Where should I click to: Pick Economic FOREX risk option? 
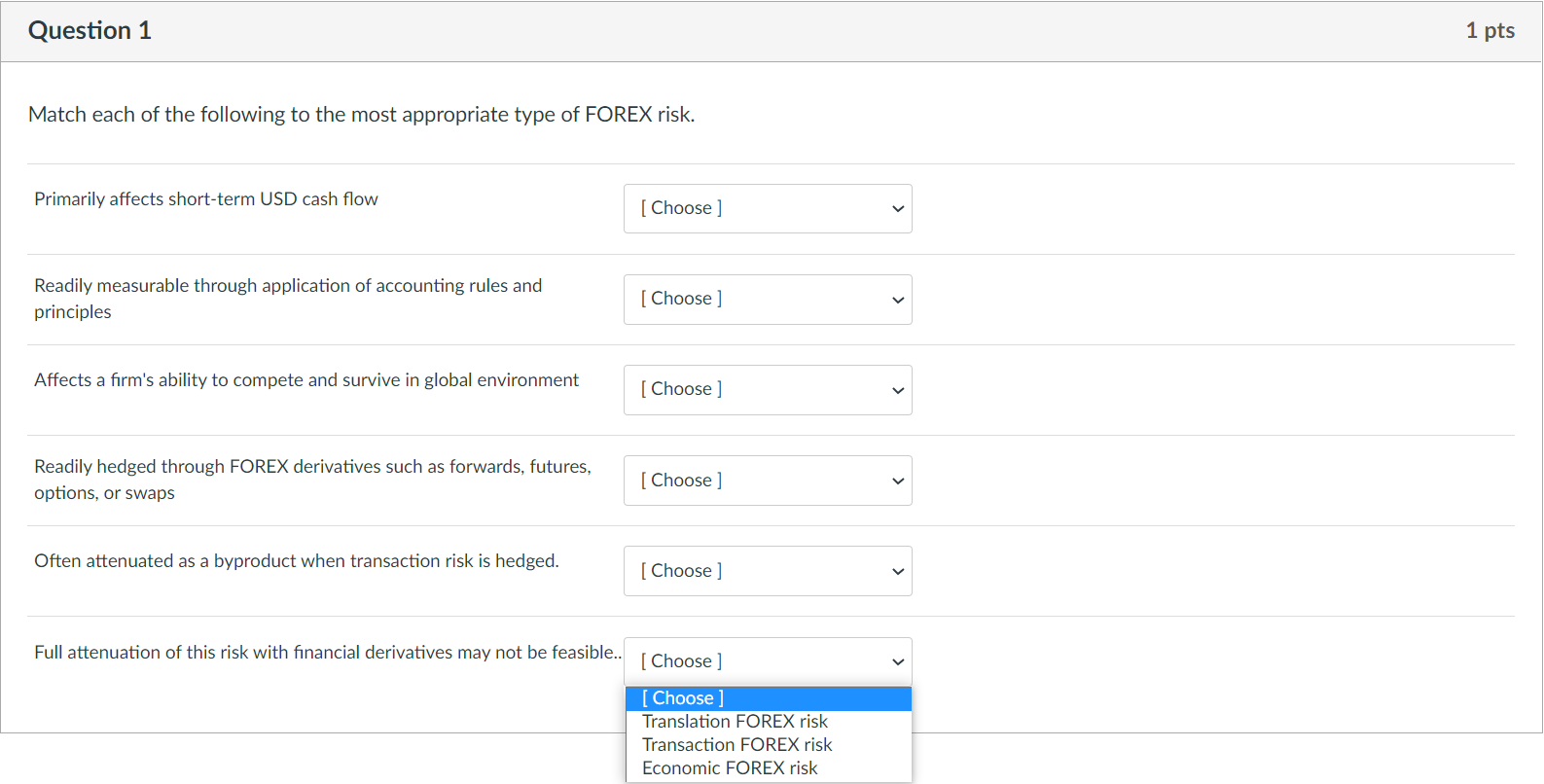(769, 768)
